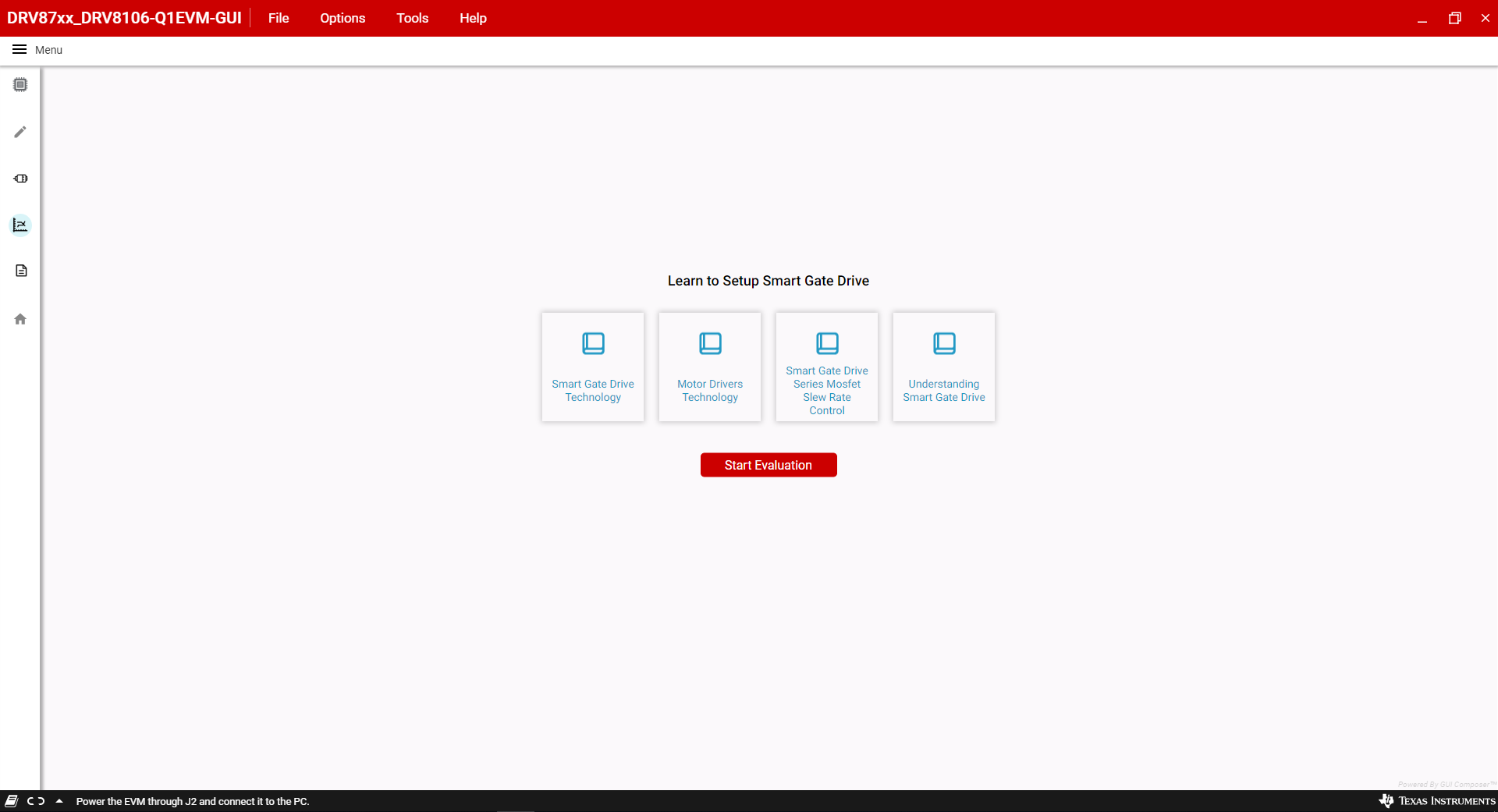
Task: Click the book icon on Motor Drivers Technology card
Action: [710, 343]
